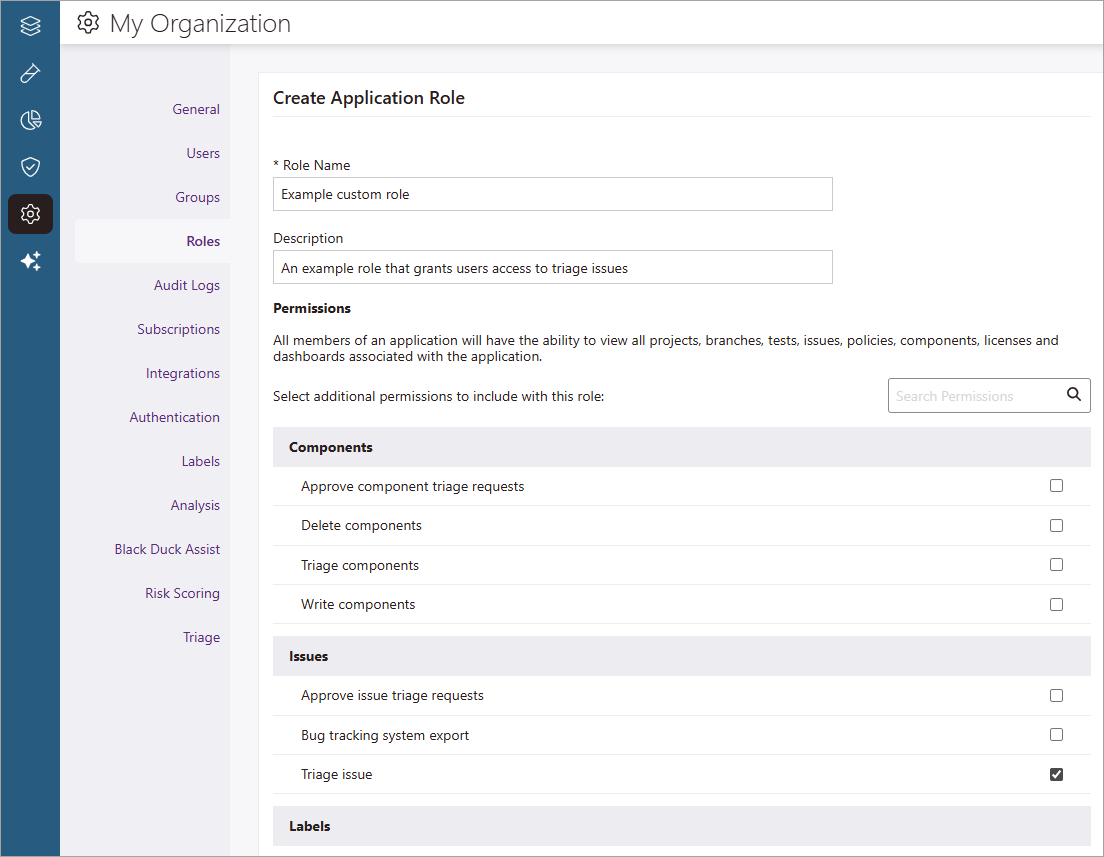This screenshot has height=857, width=1104.
Task: Click into the Role Name text field
Action: (x=552, y=194)
